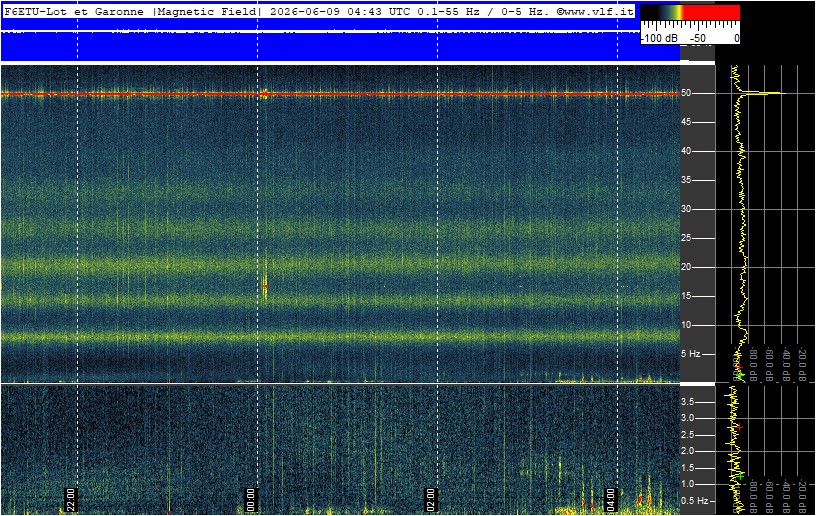Click the 5 Hz frequency axis label
816x516 pixels.
(691, 354)
